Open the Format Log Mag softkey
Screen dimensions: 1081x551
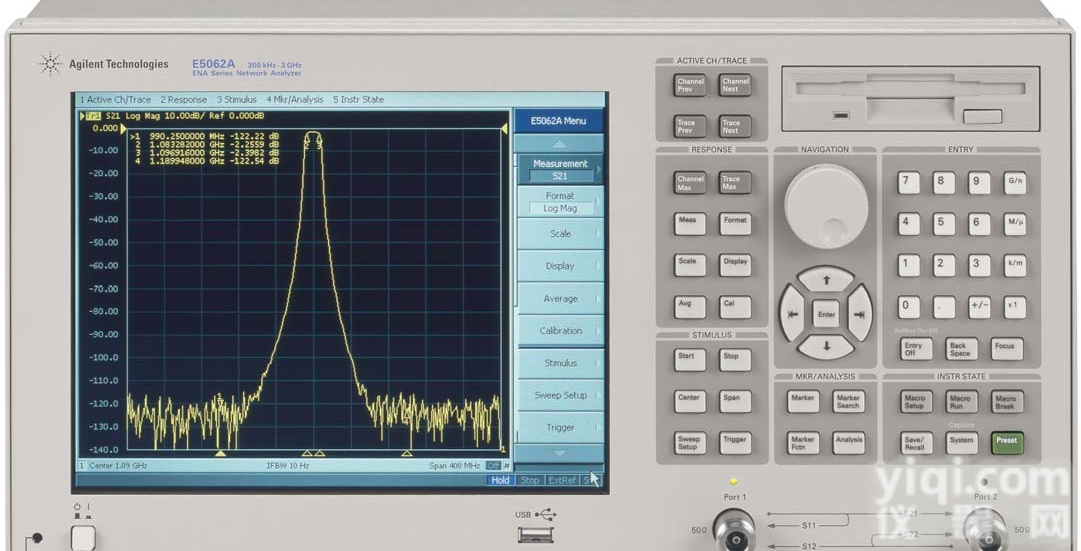coord(559,202)
